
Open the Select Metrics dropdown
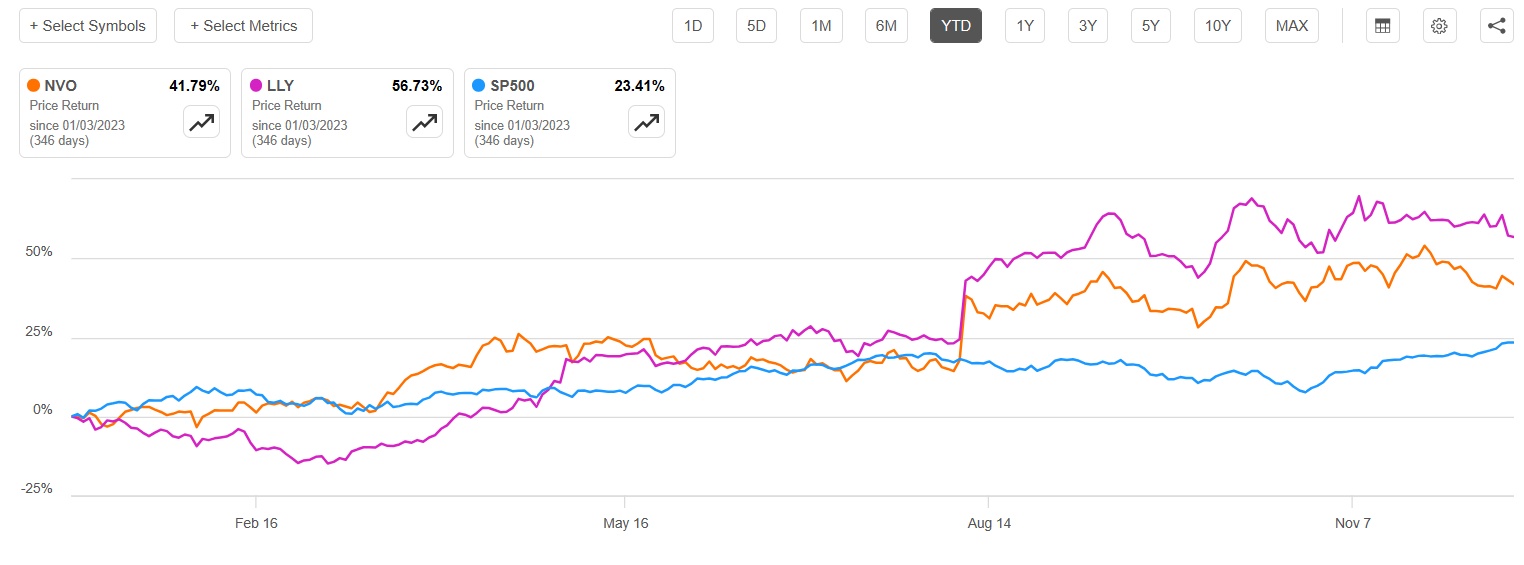243,26
